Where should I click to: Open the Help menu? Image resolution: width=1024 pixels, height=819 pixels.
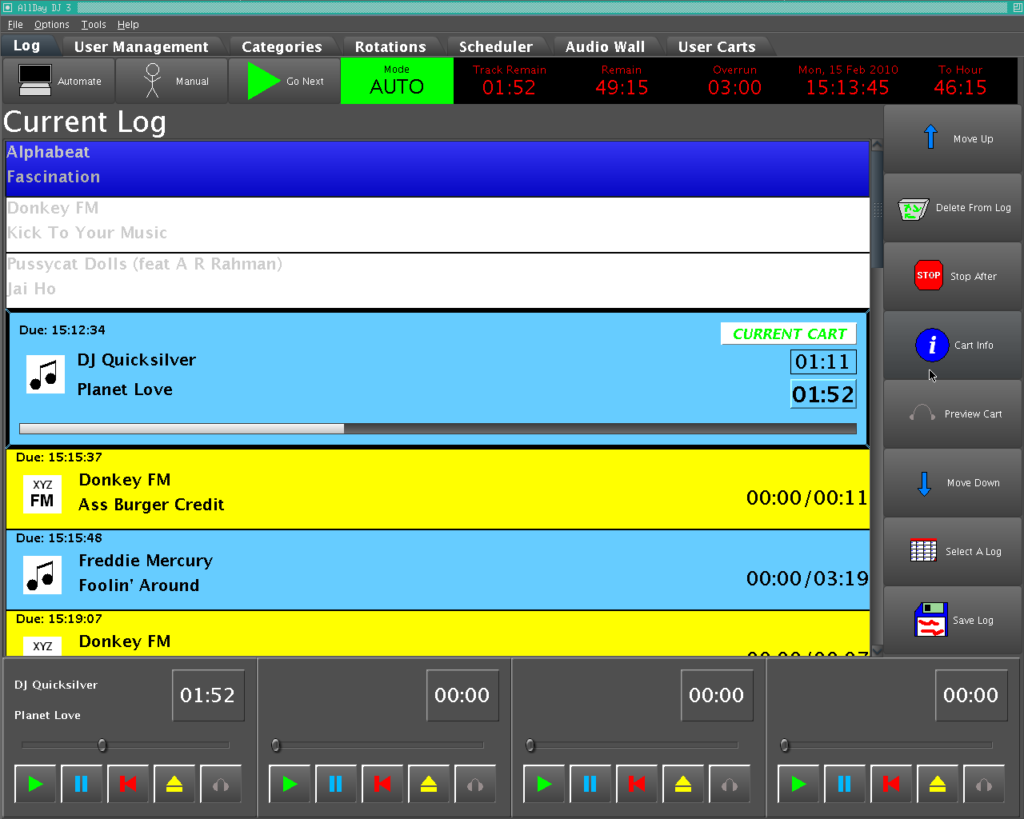[x=128, y=24]
